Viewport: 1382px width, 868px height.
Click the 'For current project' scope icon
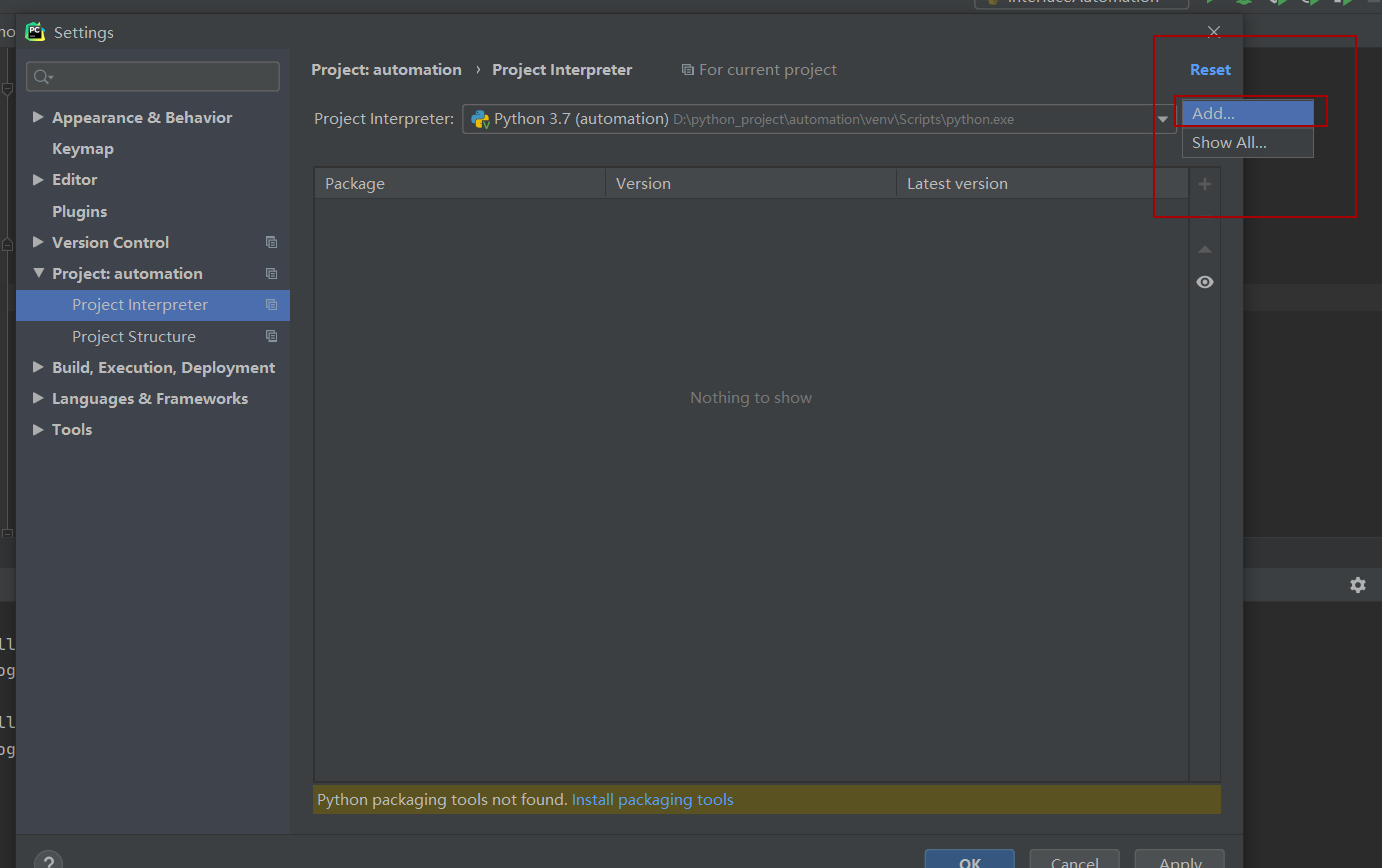(687, 69)
